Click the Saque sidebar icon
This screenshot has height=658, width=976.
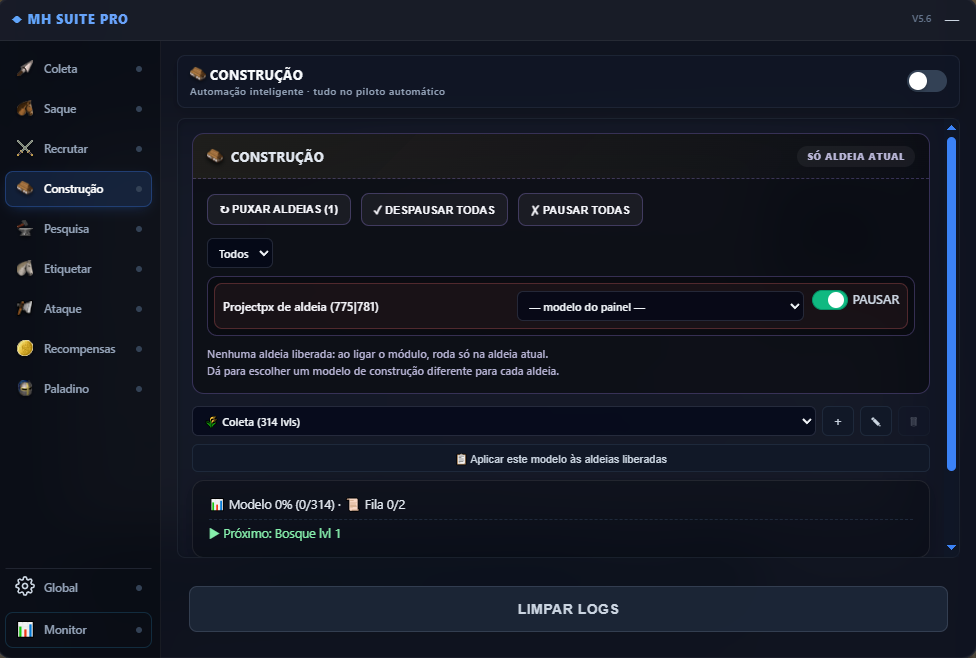[25, 108]
